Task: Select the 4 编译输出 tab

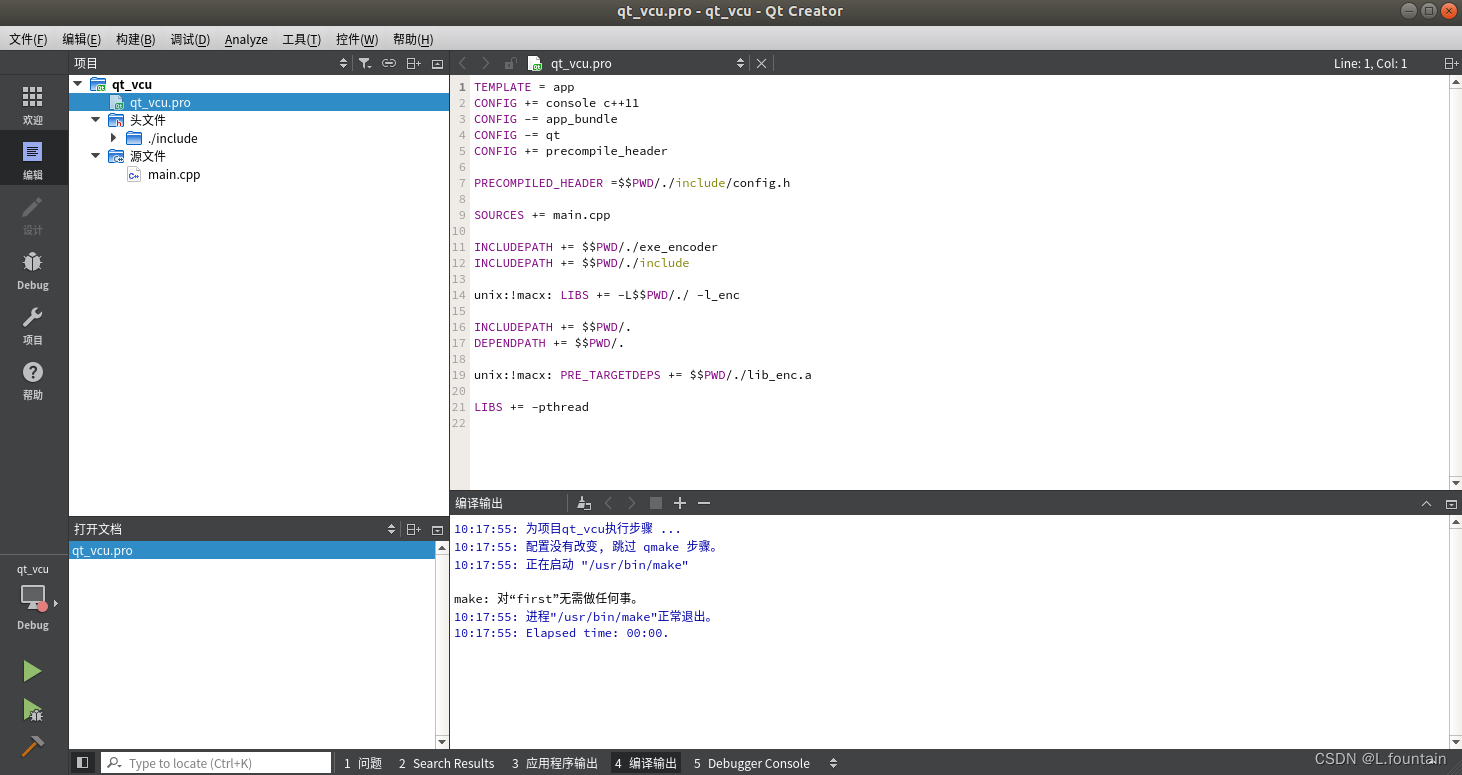Action: (646, 763)
